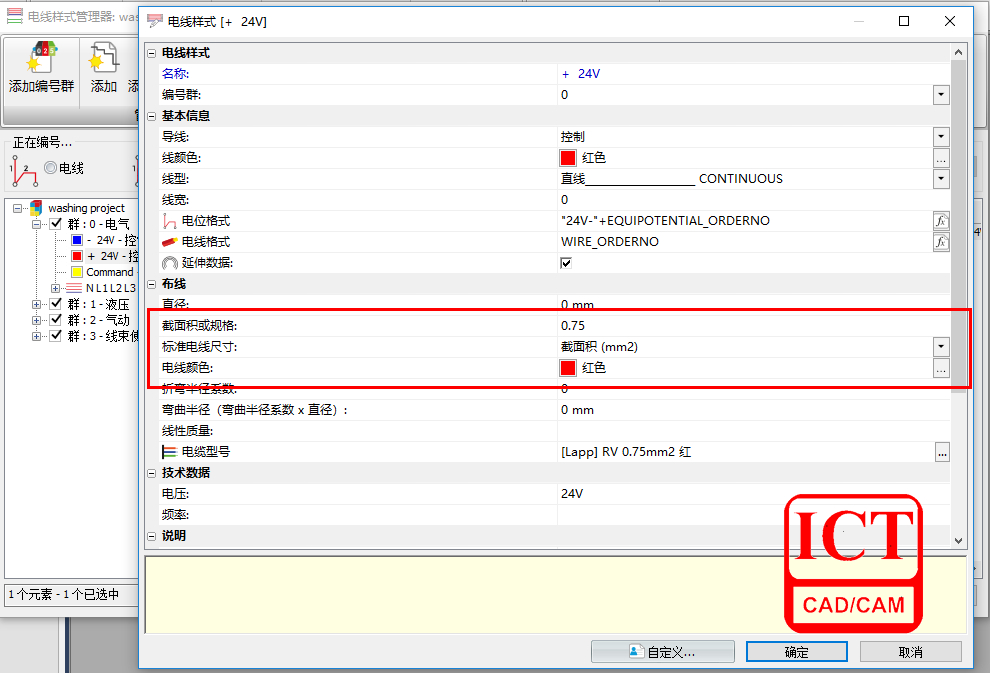Click the red 线颜色 swatch
The height and width of the screenshot is (673, 990).
click(568, 158)
